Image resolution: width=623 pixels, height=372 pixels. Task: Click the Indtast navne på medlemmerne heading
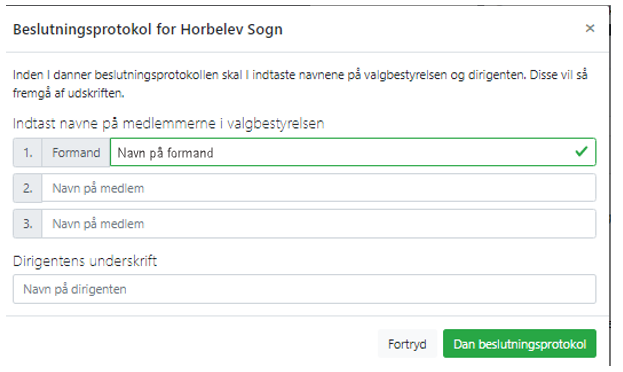point(168,124)
